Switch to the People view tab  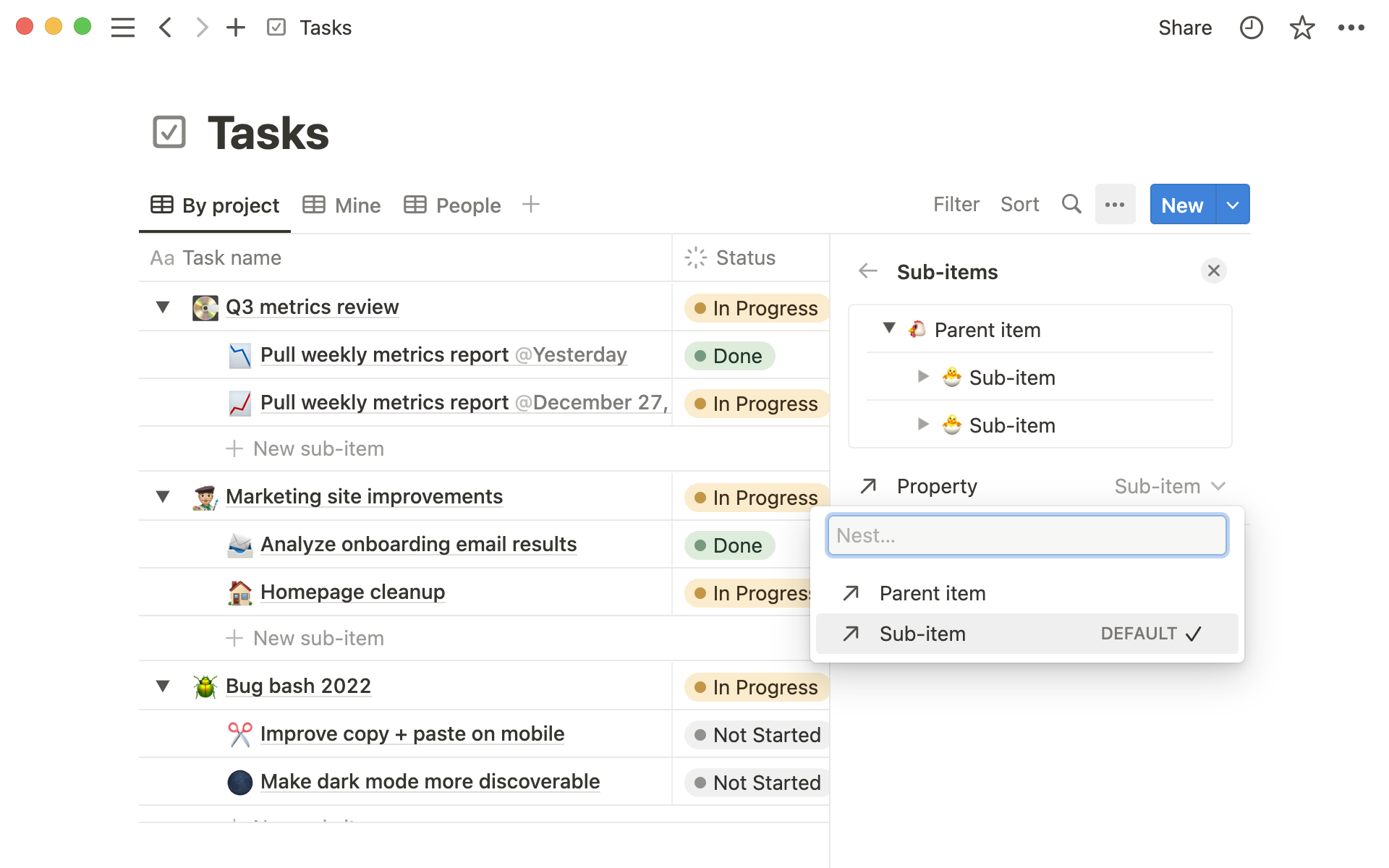(x=452, y=205)
